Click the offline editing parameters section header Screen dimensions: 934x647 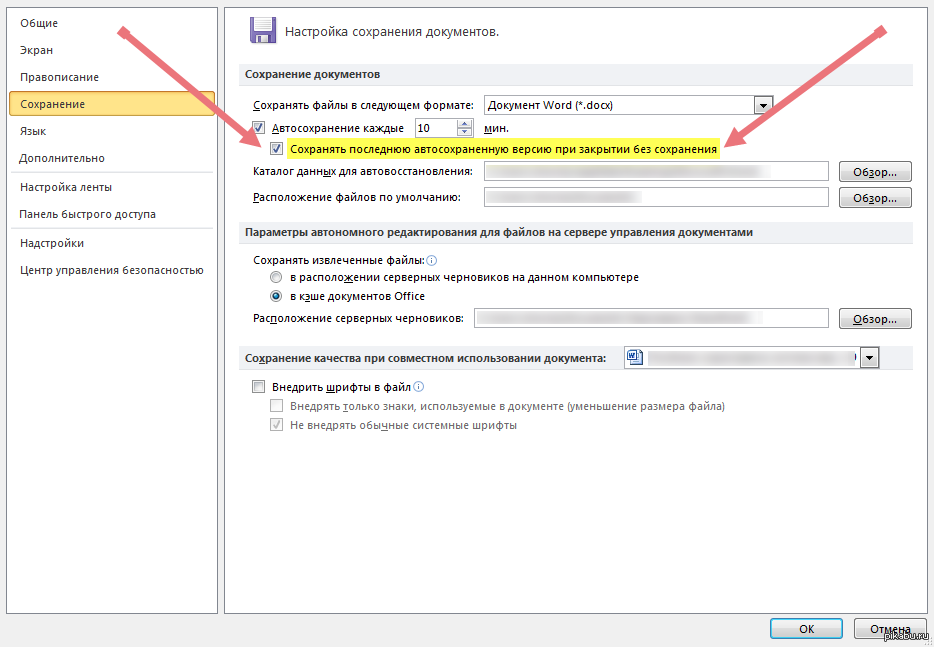pyautogui.click(x=575, y=232)
